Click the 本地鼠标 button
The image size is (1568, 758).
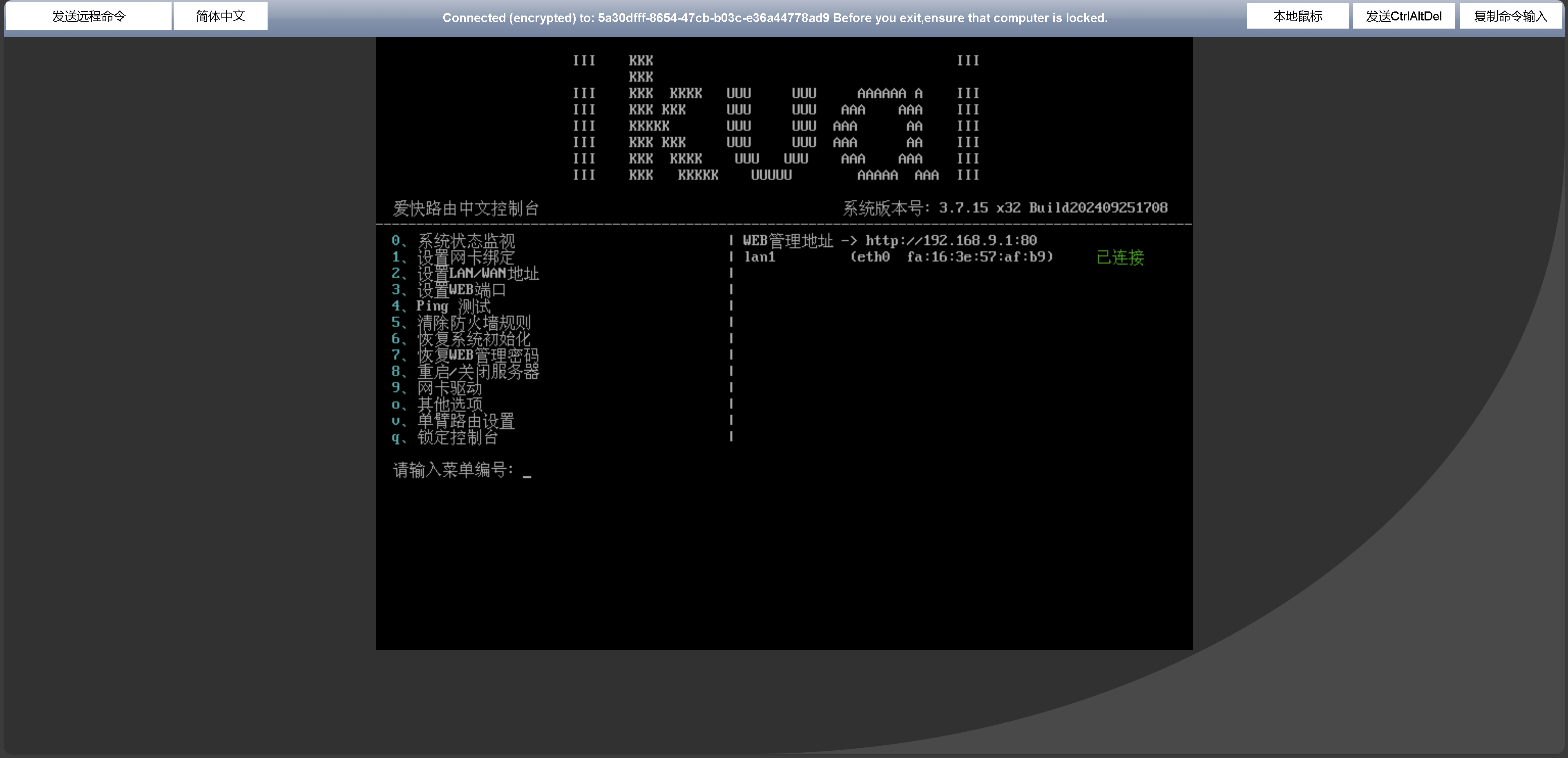pyautogui.click(x=1297, y=16)
